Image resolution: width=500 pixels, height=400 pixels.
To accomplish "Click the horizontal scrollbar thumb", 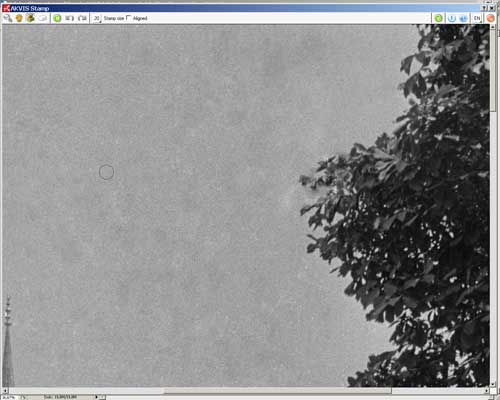I will tap(277, 390).
